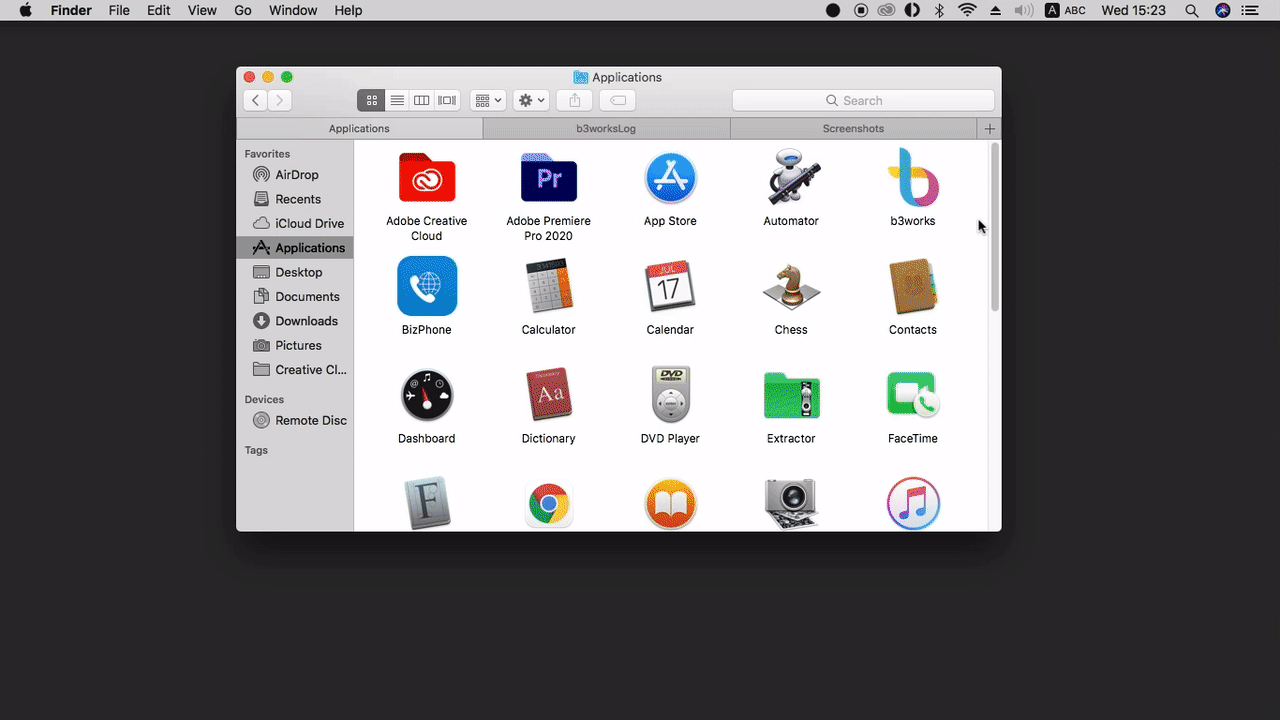Screen dimensions: 1280x720
Task: Select the DVD Player app icon
Action: tap(670, 395)
